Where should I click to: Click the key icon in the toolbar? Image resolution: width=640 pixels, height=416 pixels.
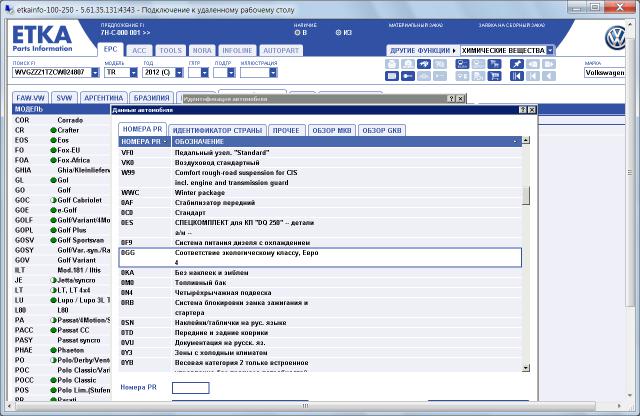[407, 76]
